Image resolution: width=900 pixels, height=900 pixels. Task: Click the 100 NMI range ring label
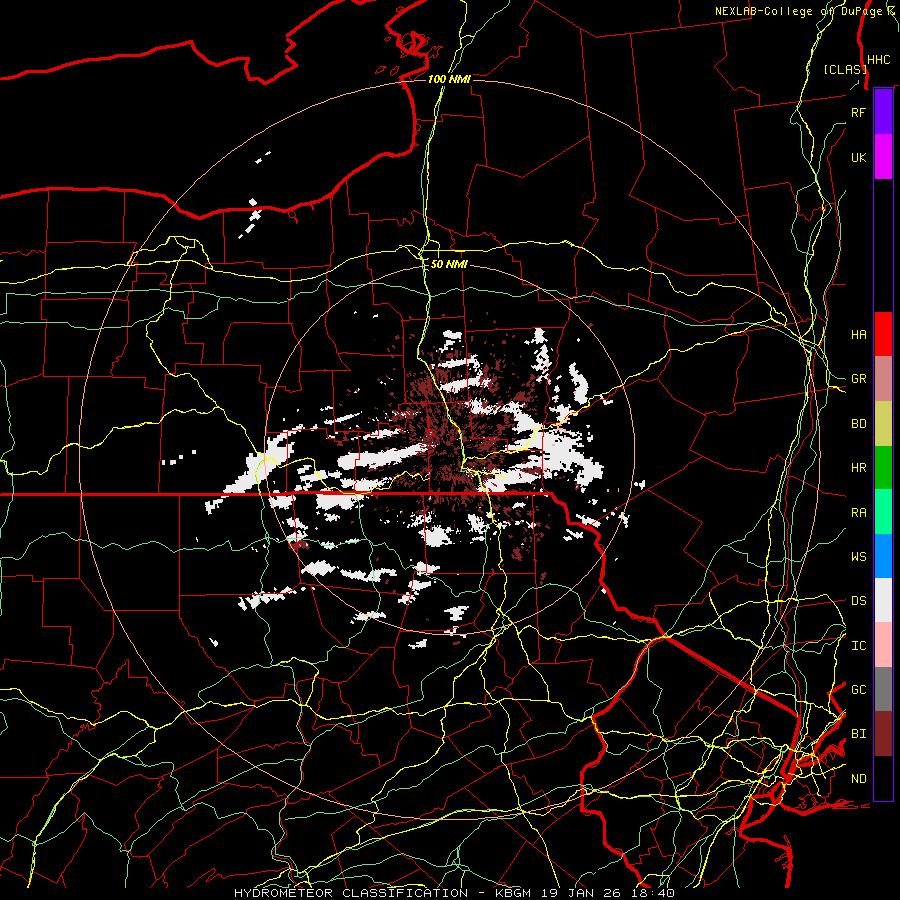tap(449, 79)
